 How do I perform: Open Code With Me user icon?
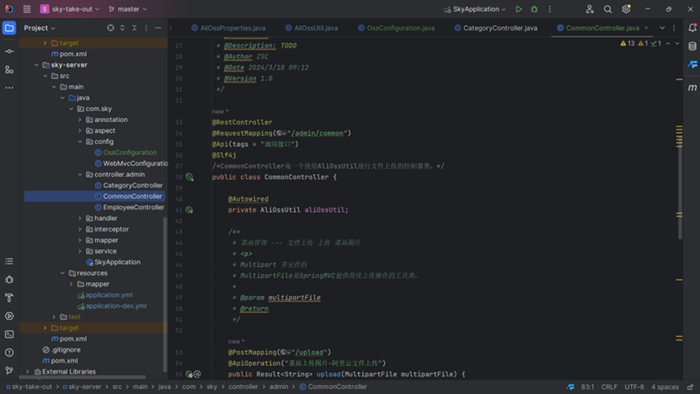[589, 9]
